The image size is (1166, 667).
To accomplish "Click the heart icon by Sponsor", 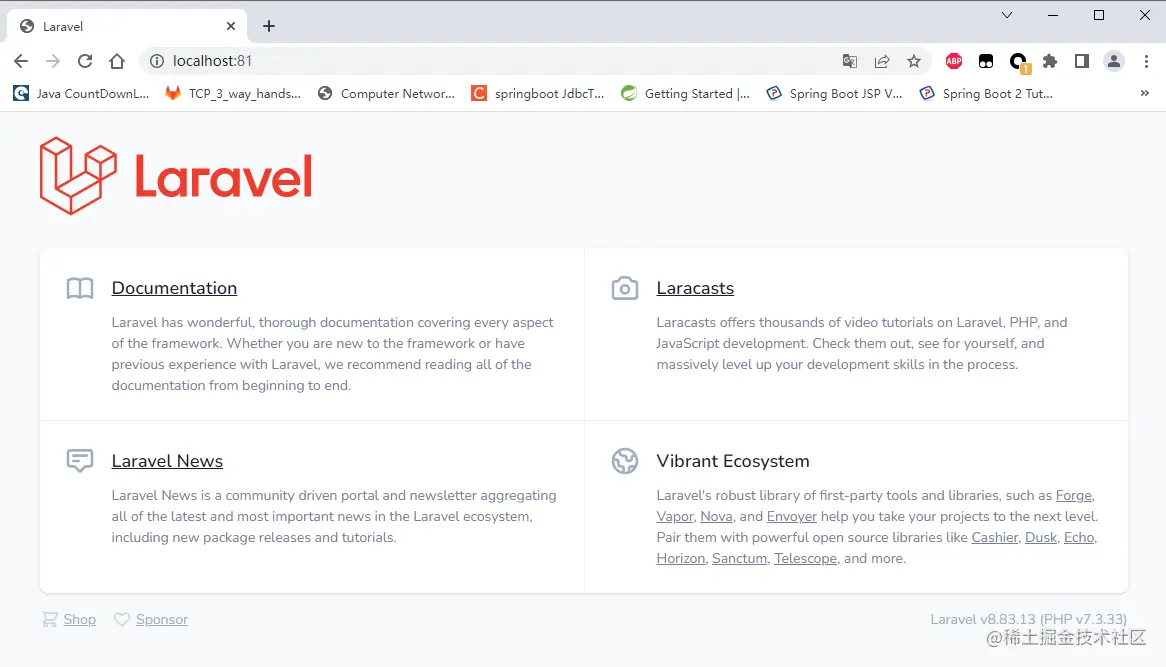I will [x=122, y=619].
